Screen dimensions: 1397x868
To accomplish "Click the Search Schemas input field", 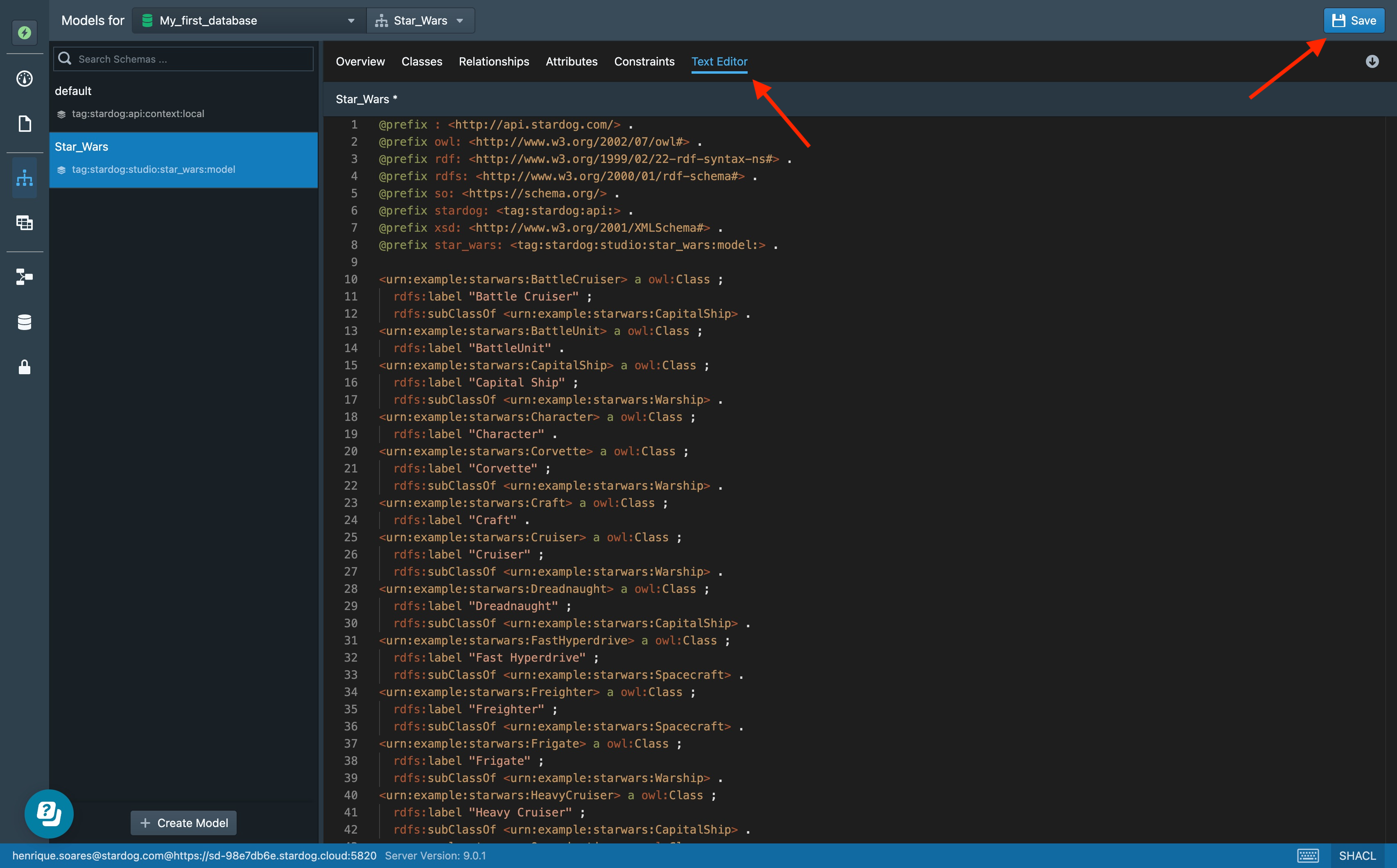I will click(192, 59).
